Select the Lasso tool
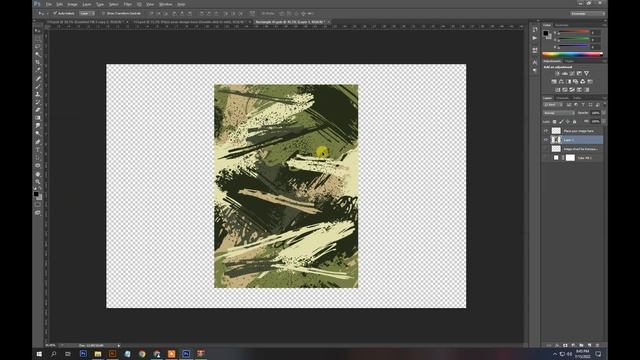The image size is (640, 360). pos(38,47)
